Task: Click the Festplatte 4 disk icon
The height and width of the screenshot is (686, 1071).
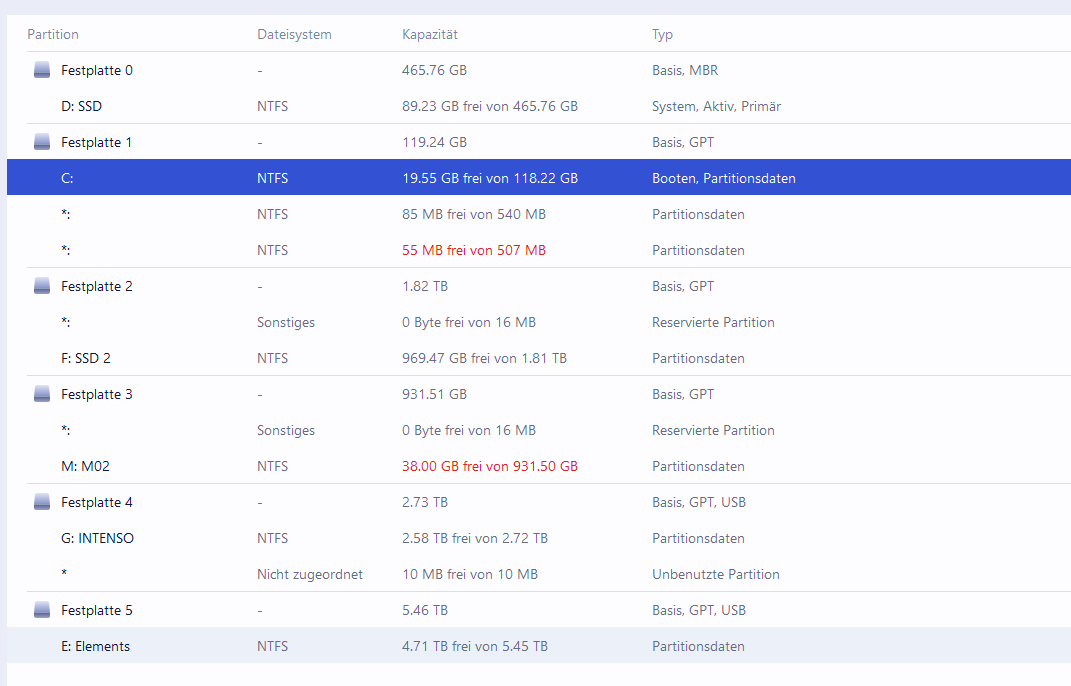Action: (41, 502)
